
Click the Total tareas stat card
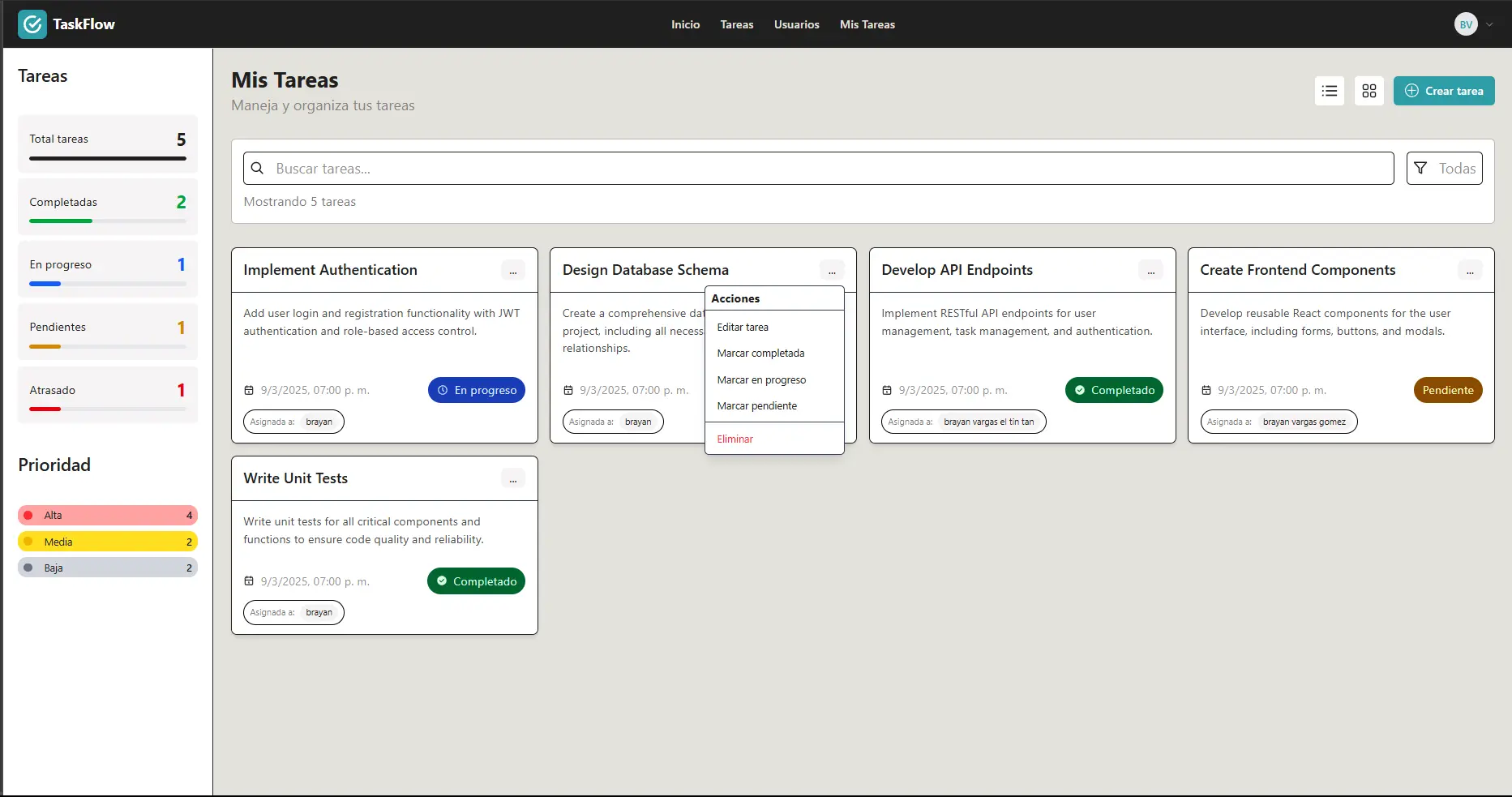tap(108, 144)
